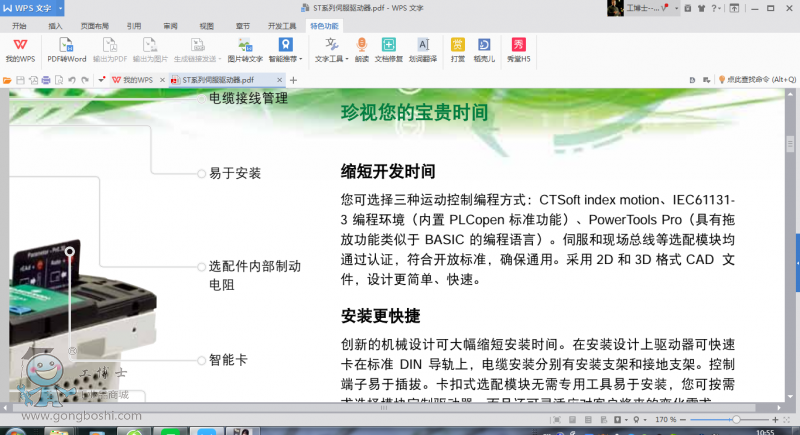The width and height of the screenshot is (800, 435).
Task: Expand the WPS 文字 application menu arrow
Action: [x=59, y=9]
